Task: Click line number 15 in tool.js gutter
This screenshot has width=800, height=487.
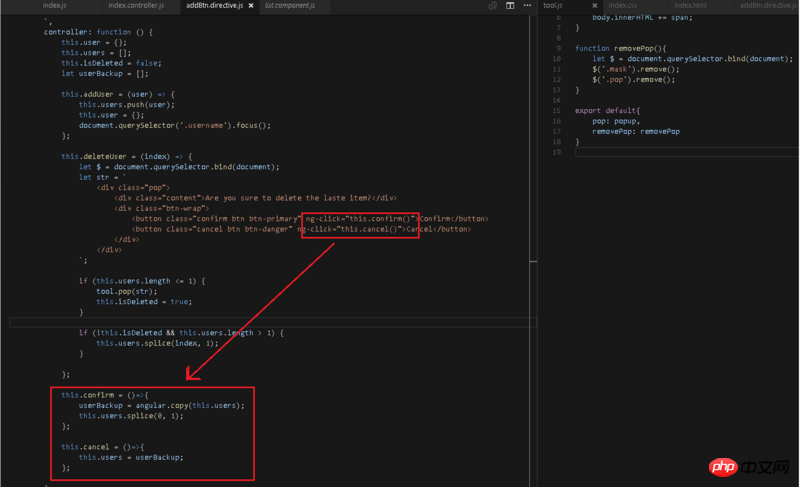Action: pos(557,111)
